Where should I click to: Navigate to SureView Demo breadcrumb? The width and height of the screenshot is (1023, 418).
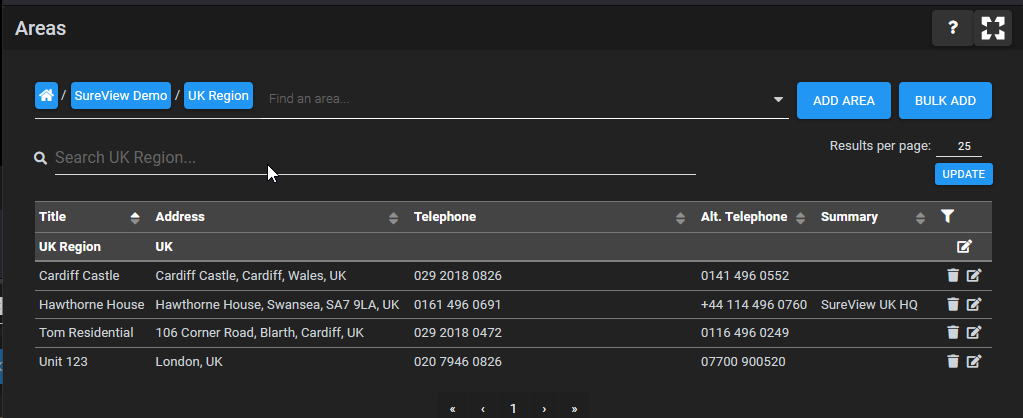(x=121, y=96)
